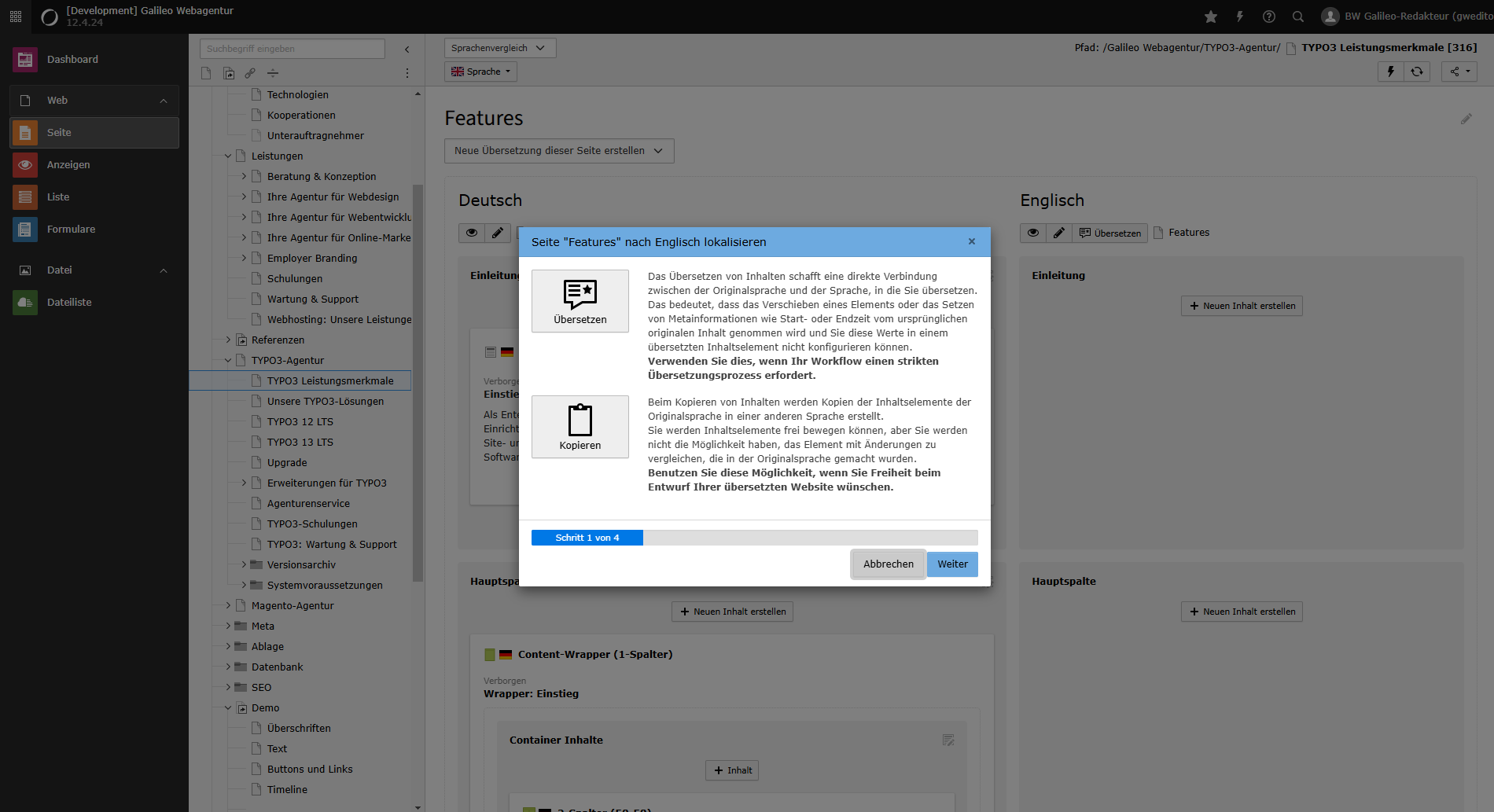1494x812 pixels.
Task: Select the Übersetzen option in the dialog
Action: pyautogui.click(x=580, y=301)
